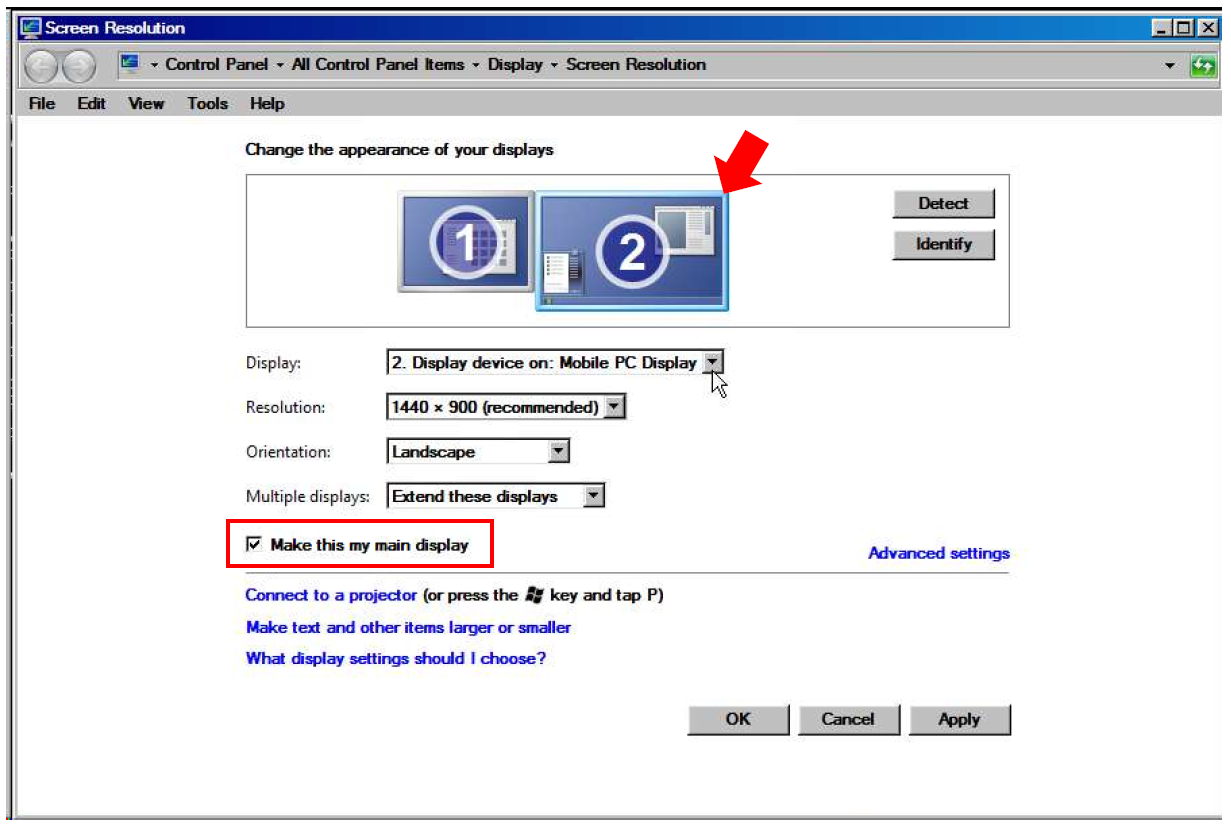Toggle Make this my main display checkbox

click(255, 545)
